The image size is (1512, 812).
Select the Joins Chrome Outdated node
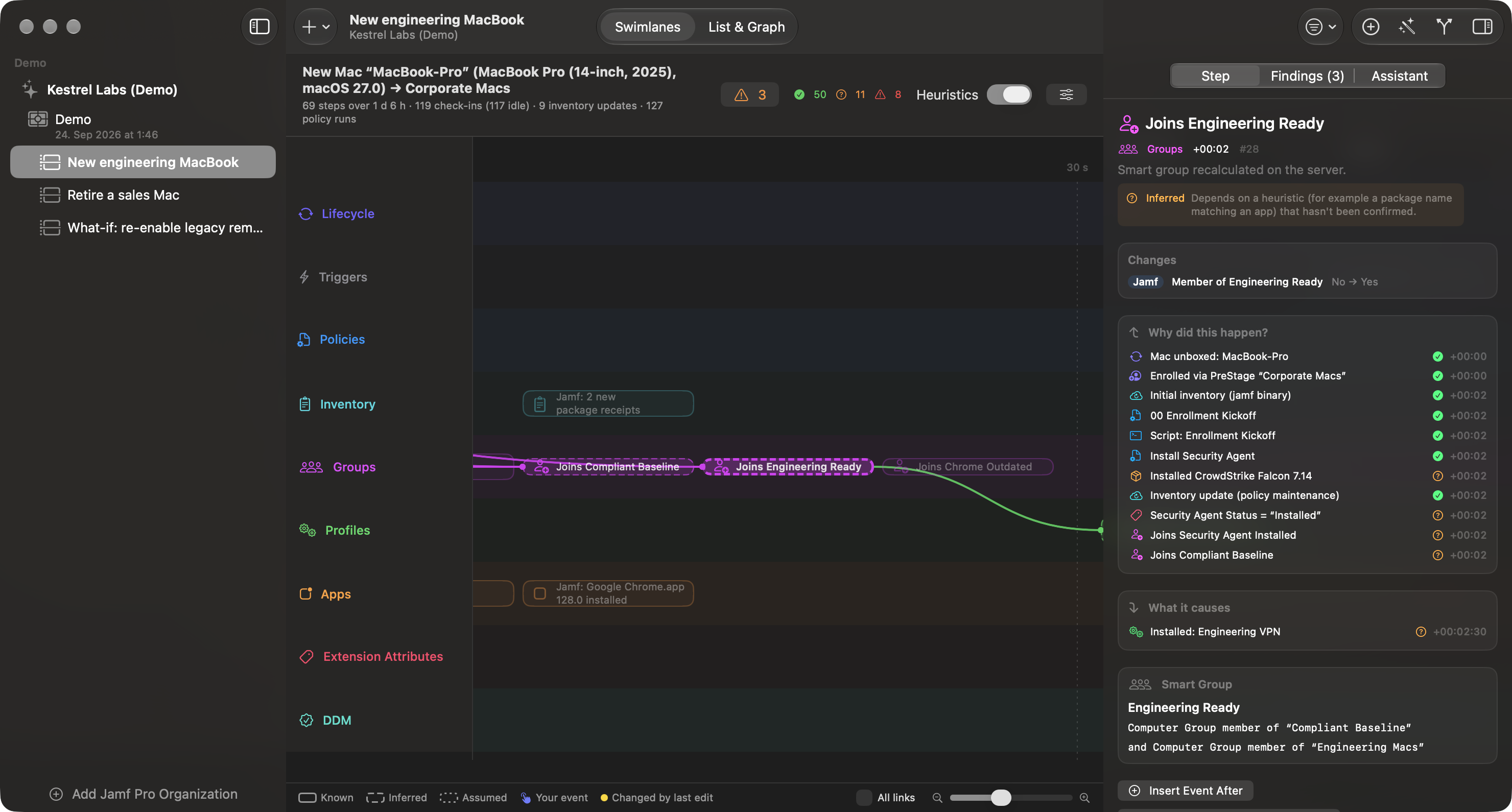tap(967, 467)
